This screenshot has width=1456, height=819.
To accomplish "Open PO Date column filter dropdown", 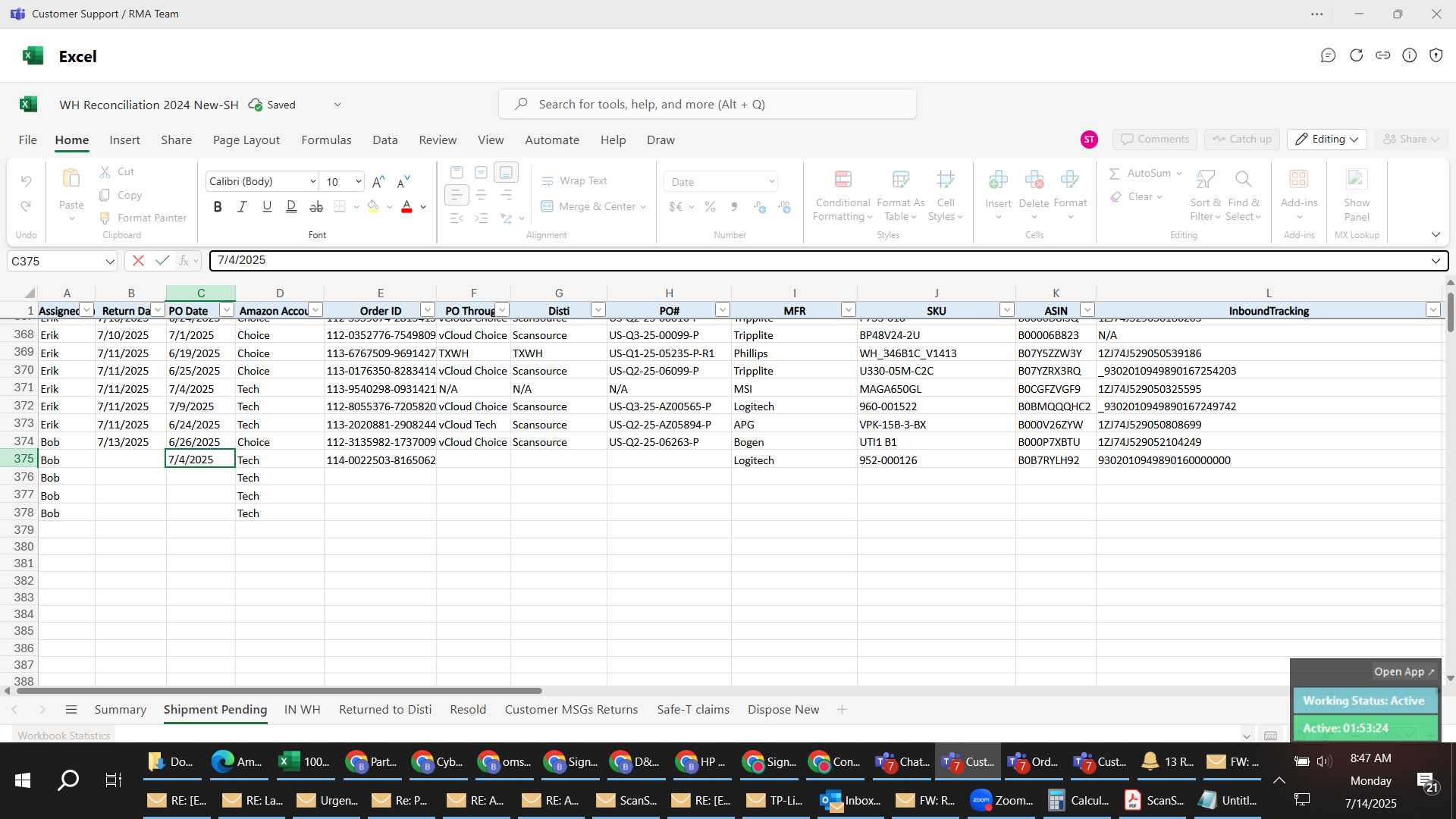I will (226, 310).
